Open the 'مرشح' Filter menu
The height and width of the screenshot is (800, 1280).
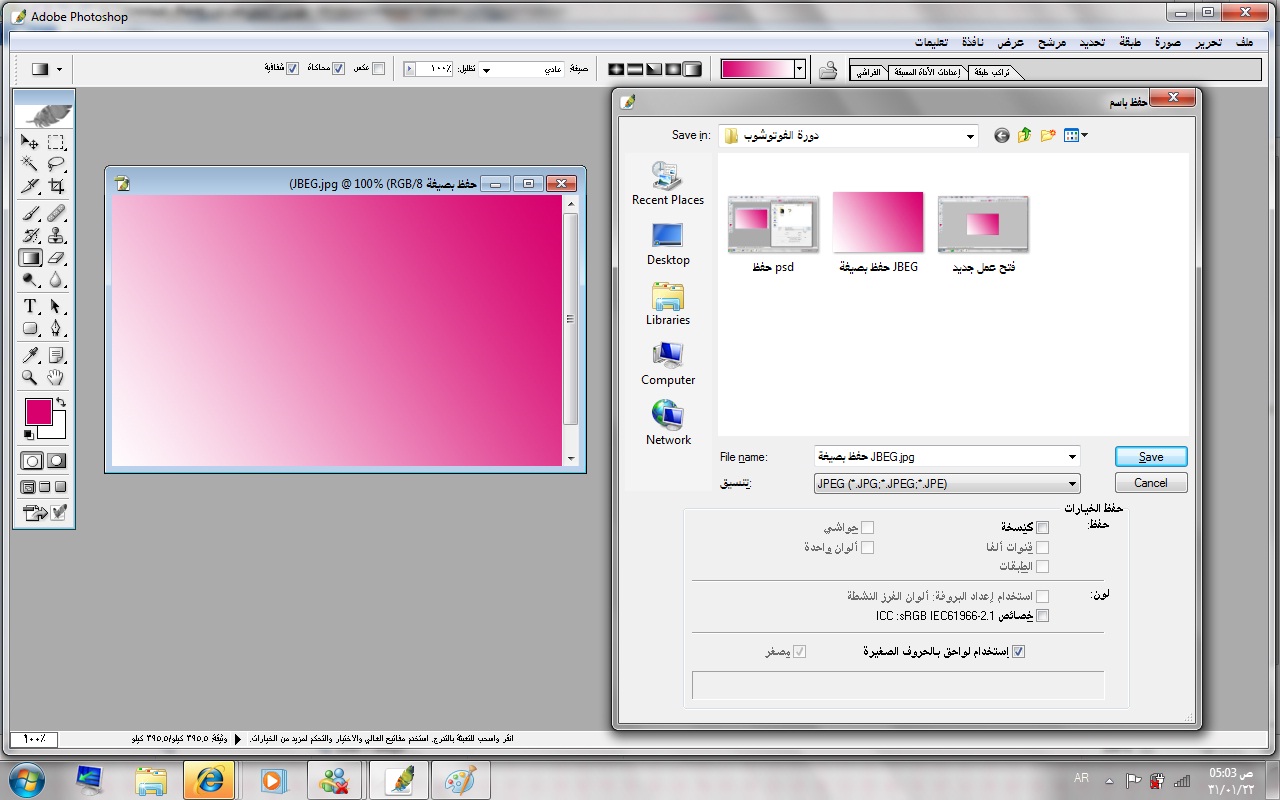coord(1051,42)
